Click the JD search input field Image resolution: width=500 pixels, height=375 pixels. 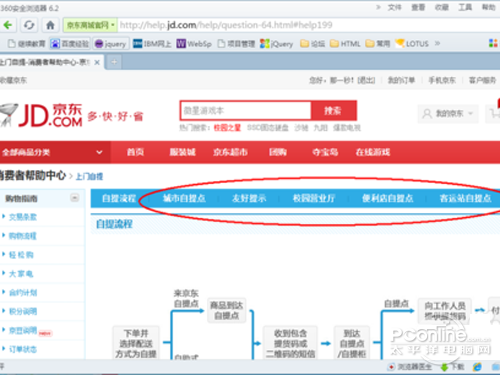246,111
